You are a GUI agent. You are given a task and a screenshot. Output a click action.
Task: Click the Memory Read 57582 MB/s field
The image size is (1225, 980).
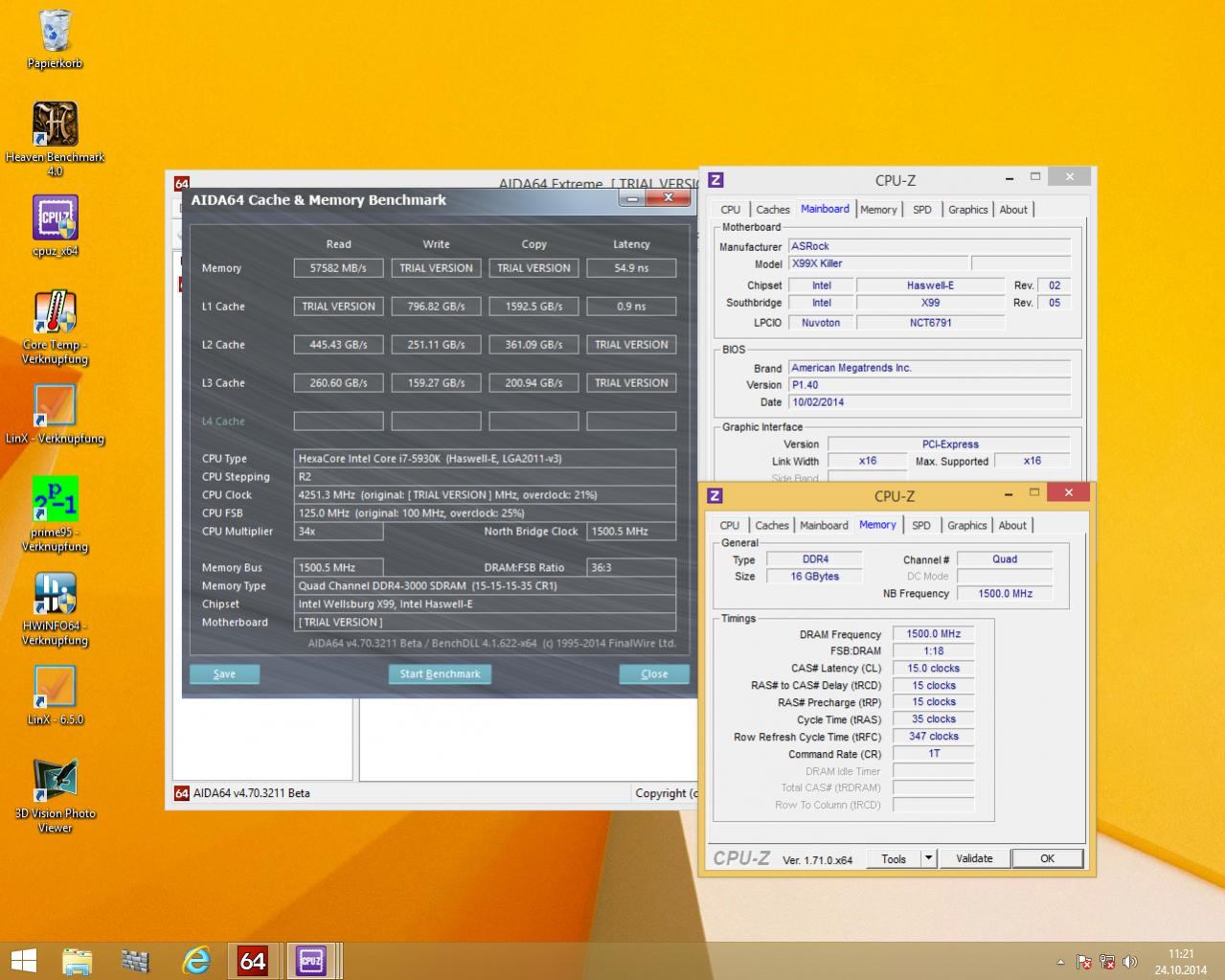coord(338,268)
